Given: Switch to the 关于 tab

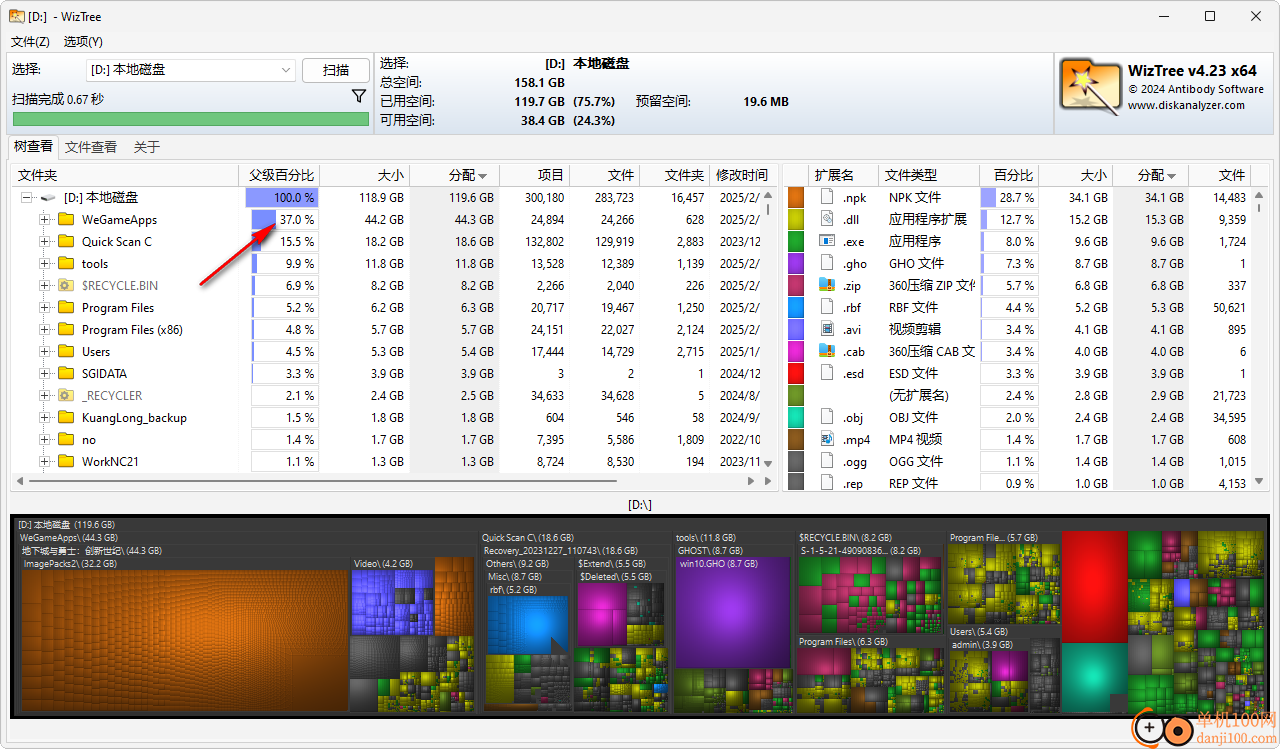Looking at the screenshot, I should [147, 147].
